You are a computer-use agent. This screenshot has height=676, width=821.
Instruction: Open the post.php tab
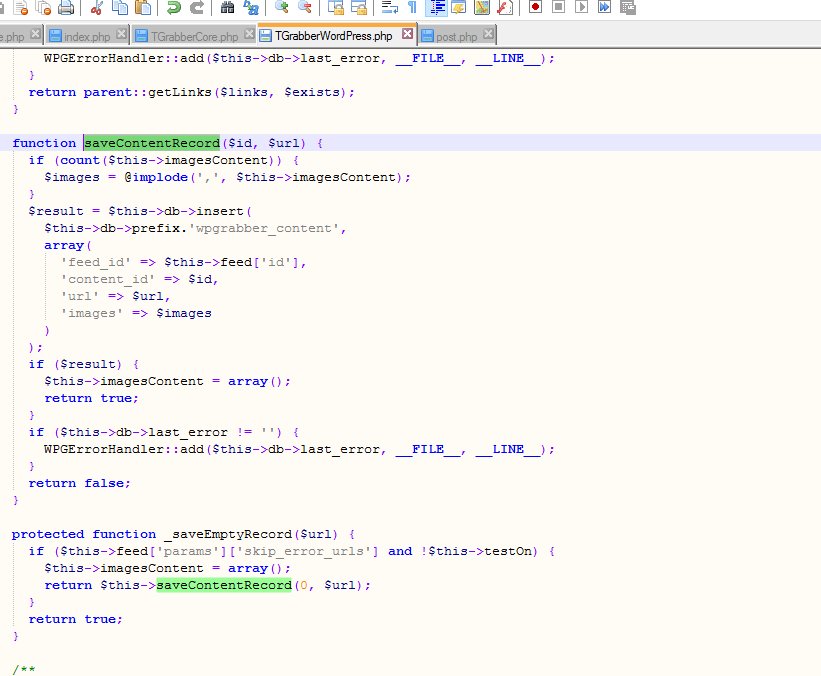tap(456, 36)
